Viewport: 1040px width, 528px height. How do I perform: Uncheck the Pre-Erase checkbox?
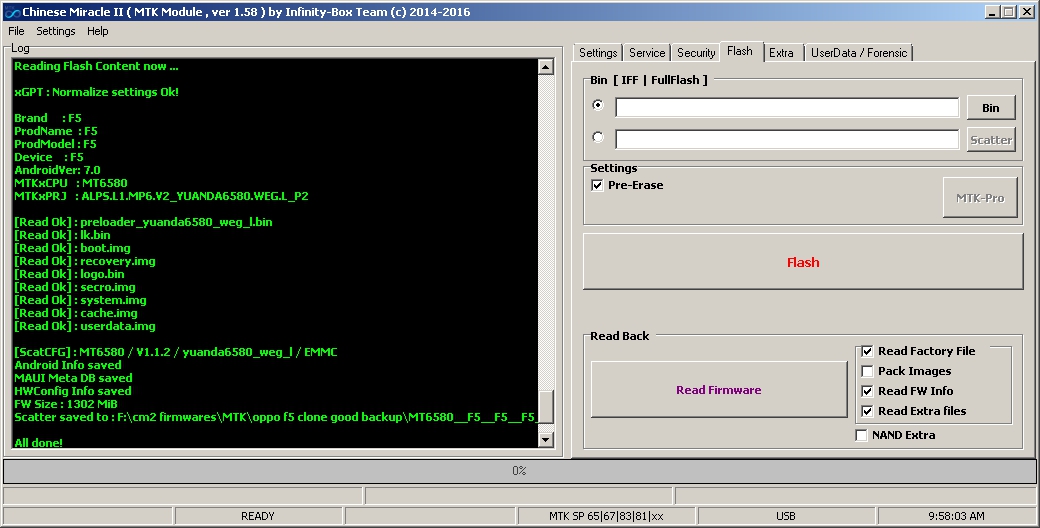(x=597, y=185)
